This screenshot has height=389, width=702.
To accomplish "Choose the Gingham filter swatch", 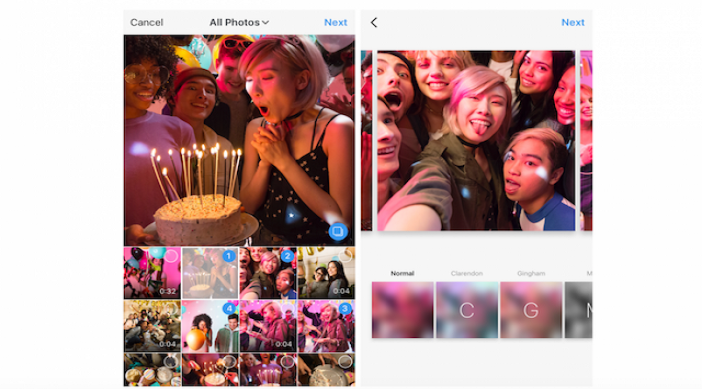I will click(x=531, y=309).
